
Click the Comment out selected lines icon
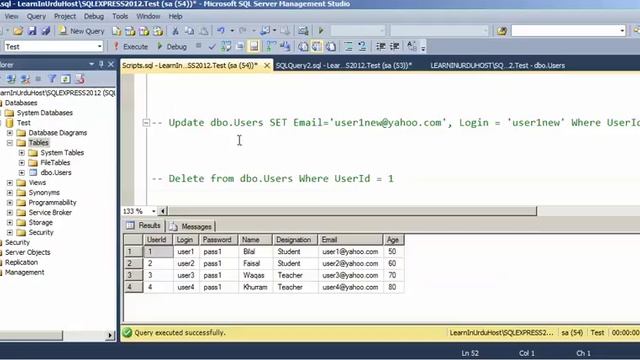(348, 47)
